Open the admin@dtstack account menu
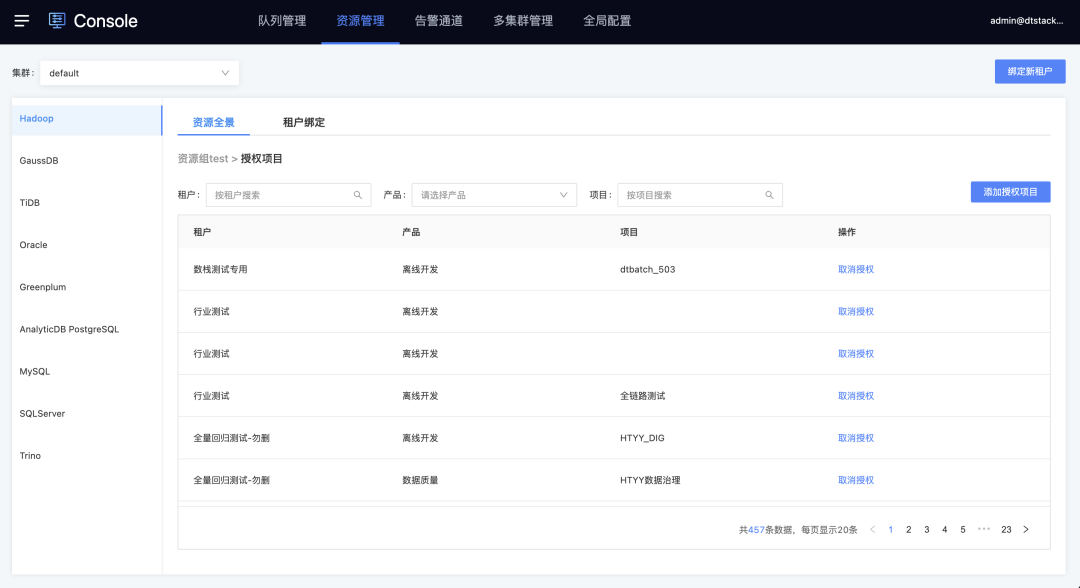1080x588 pixels. [1026, 21]
